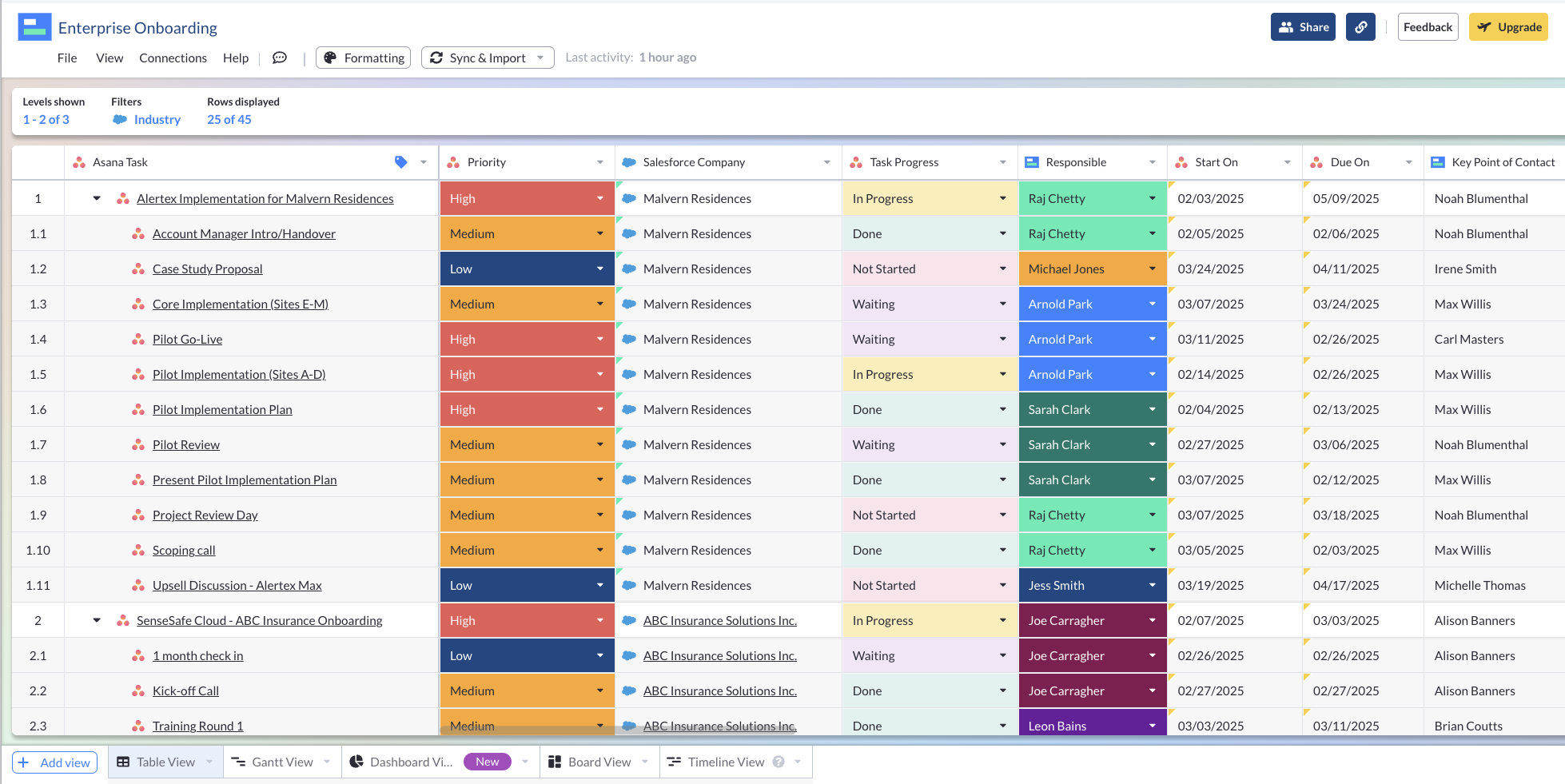The image size is (1565, 784).
Task: Click the Feedback button
Action: (1428, 27)
